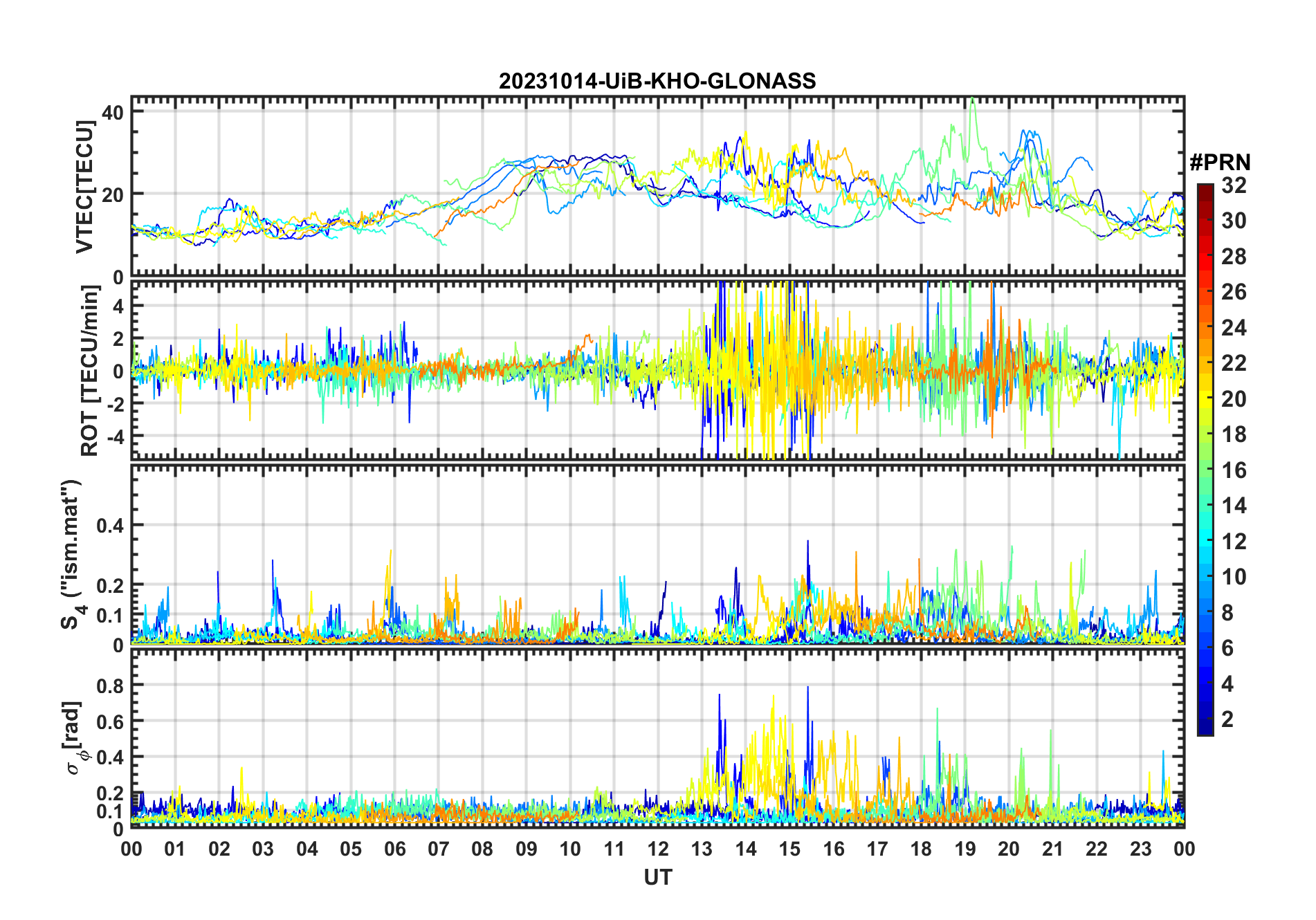Click the 40 tick on VTEC axis
Image resolution: width=1316 pixels, height=920 pixels.
coord(113,112)
